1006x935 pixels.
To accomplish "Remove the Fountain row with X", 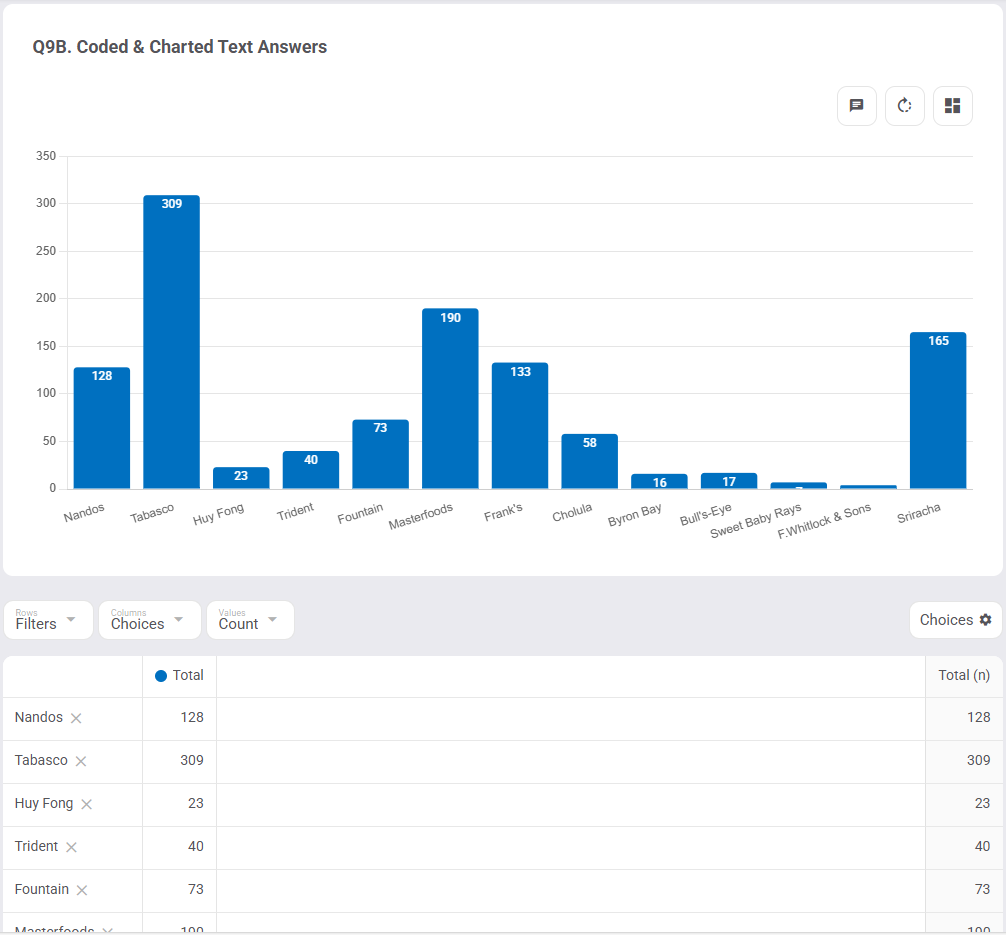I will tap(81, 890).
